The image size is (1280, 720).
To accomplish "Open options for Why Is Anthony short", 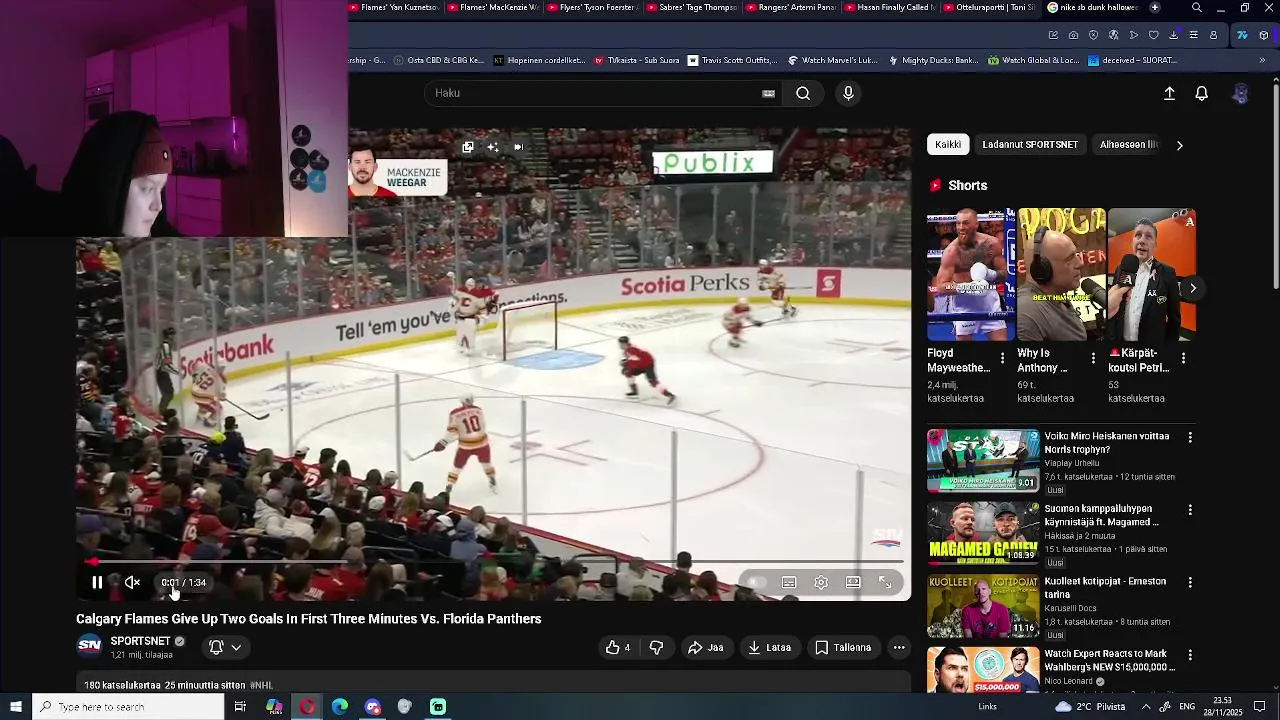I will click(1093, 358).
